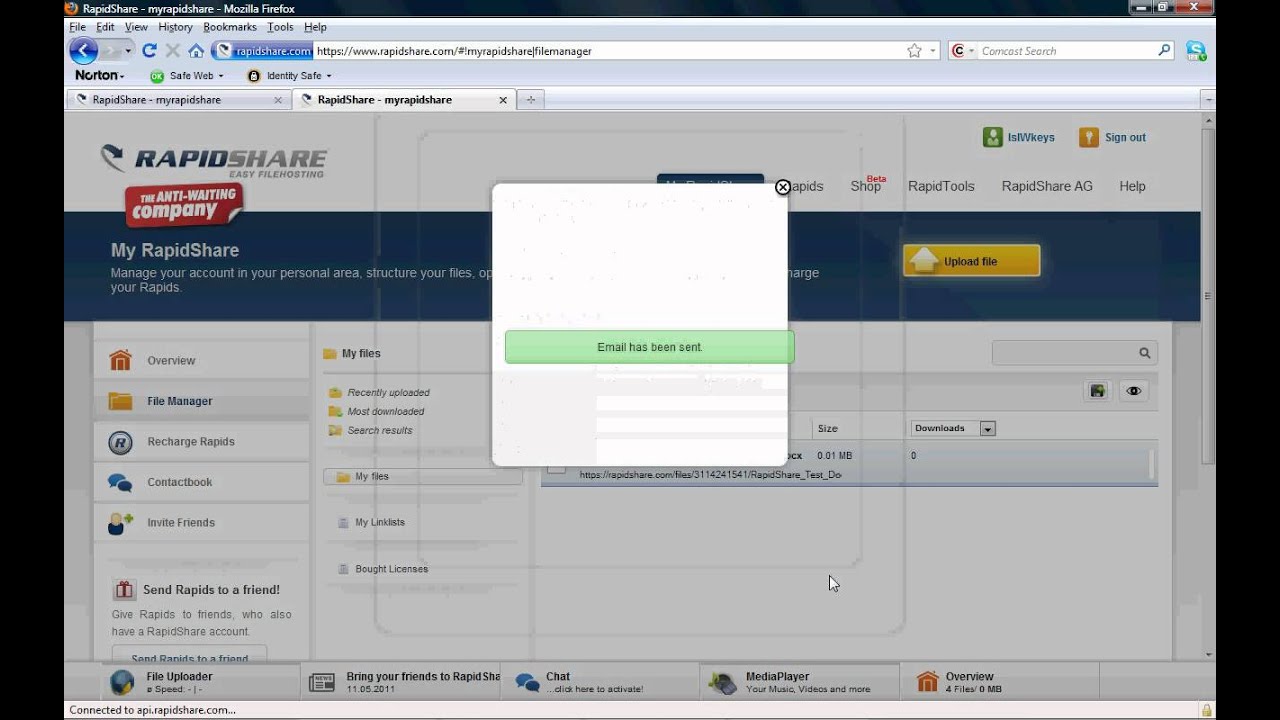Click the Sign out key icon
This screenshot has width=1280, height=720.
pos(1089,137)
